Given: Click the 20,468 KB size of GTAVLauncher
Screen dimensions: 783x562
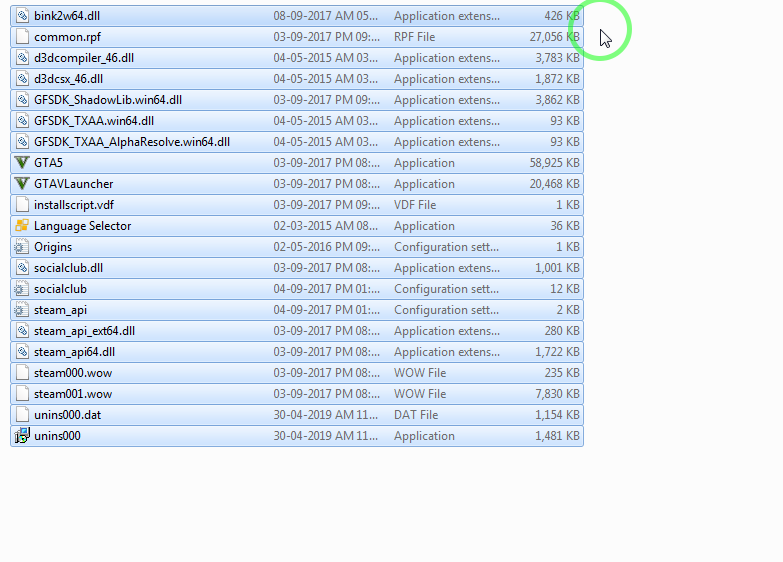Looking at the screenshot, I should click(x=554, y=184).
